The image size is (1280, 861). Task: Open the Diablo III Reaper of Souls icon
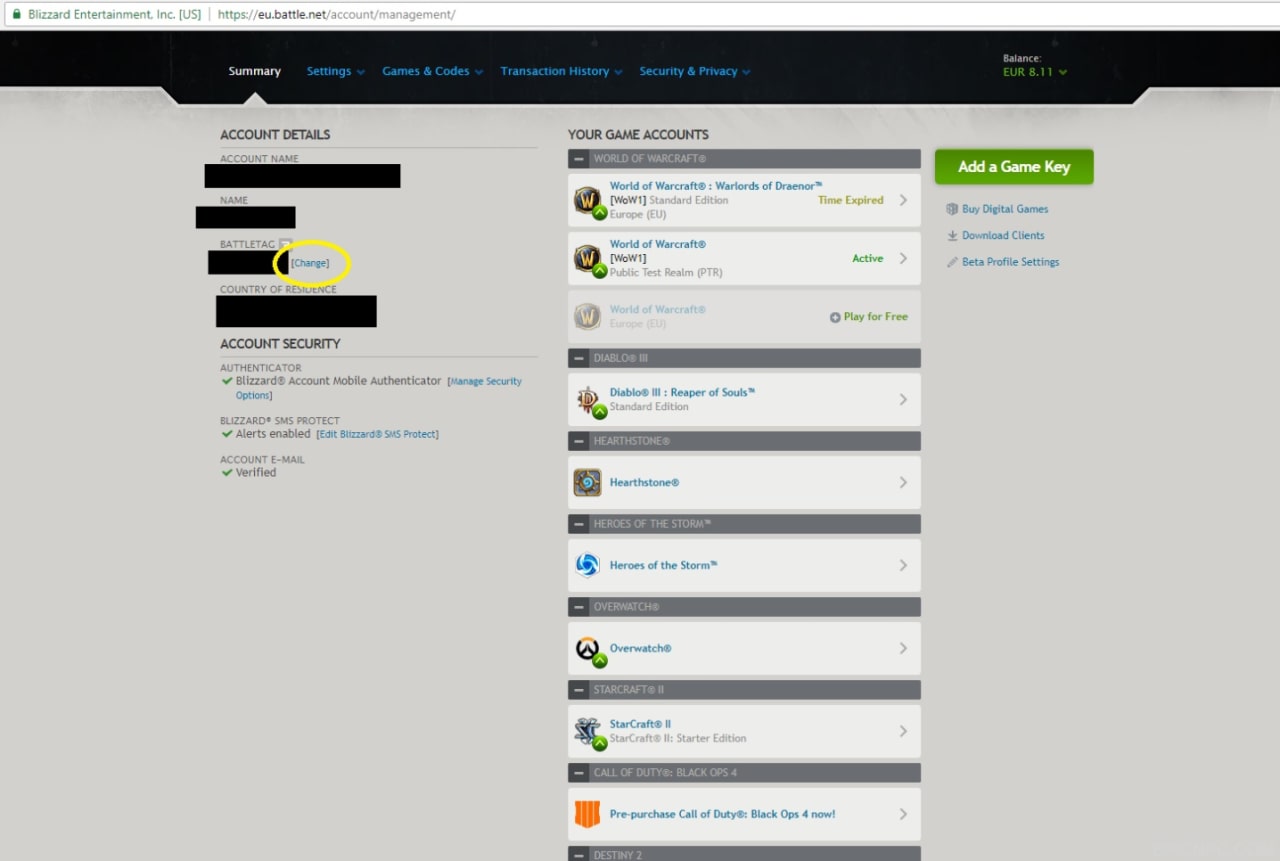click(588, 400)
